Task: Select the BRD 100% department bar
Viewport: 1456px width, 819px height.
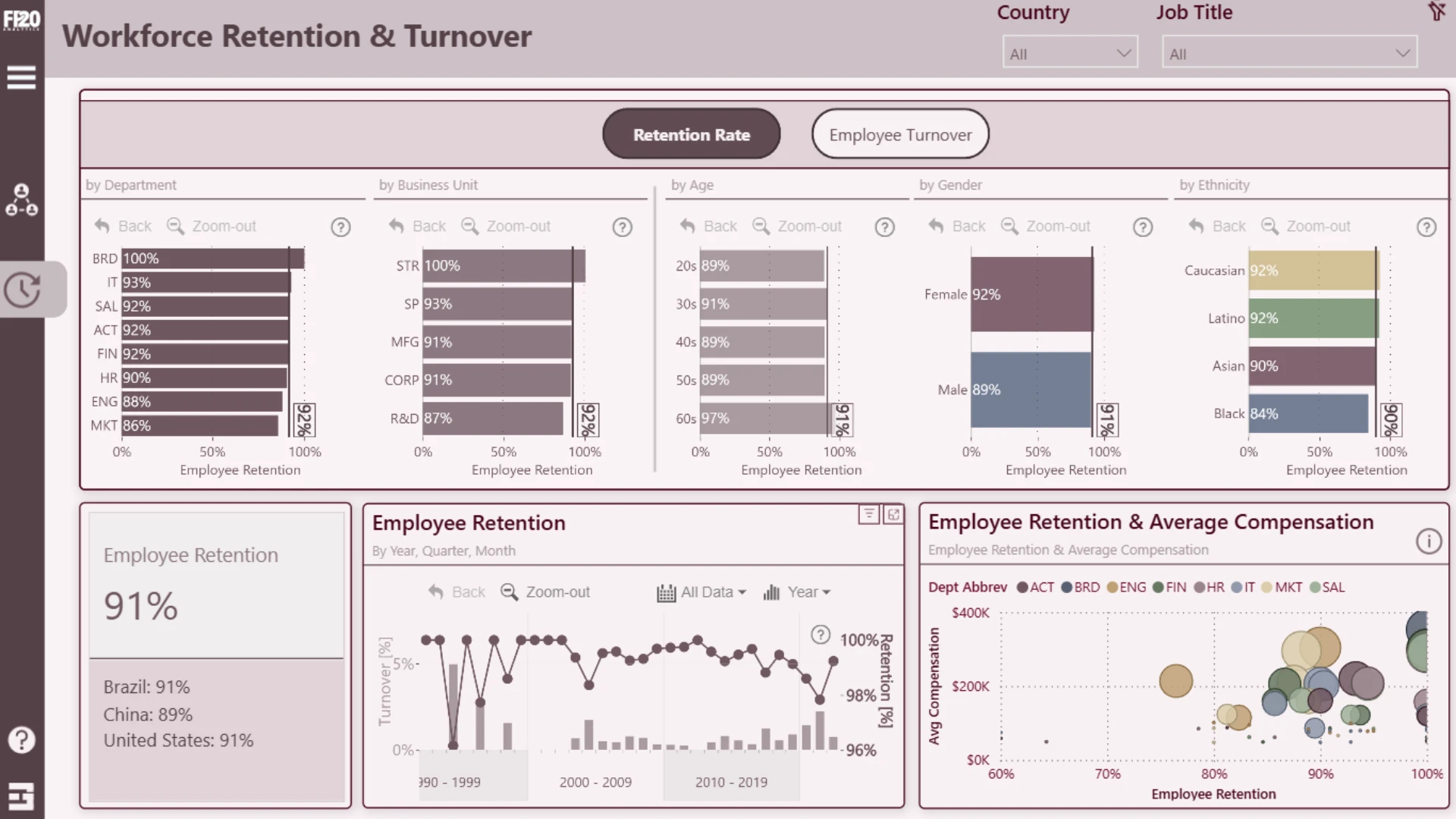Action: coord(213,259)
